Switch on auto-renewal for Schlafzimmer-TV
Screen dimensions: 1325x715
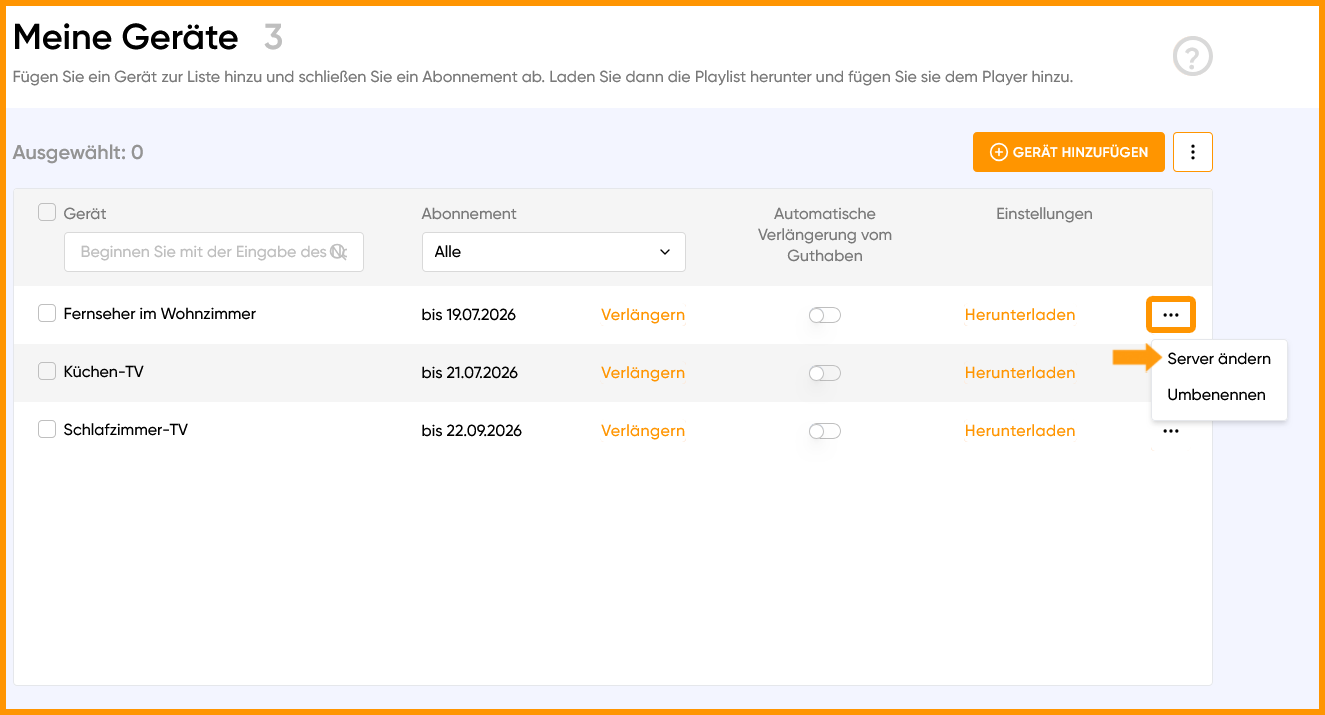[x=825, y=431]
